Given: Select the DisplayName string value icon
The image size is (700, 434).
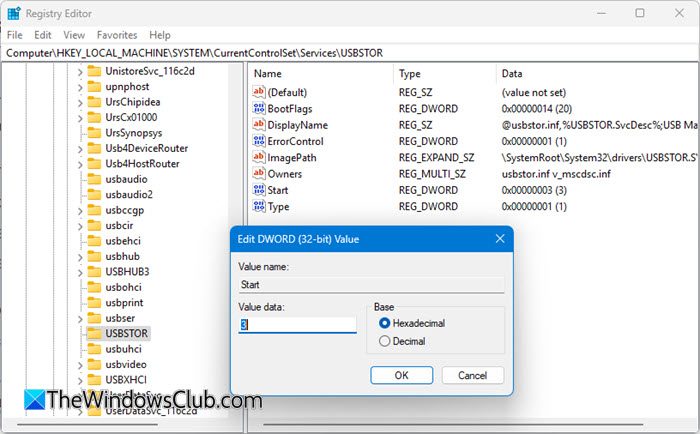Looking at the screenshot, I should pos(258,125).
